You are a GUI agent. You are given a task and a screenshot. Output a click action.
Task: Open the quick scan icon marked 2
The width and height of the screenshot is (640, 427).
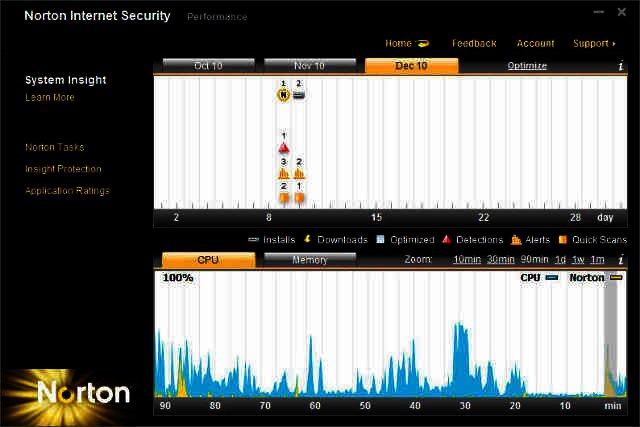click(284, 198)
